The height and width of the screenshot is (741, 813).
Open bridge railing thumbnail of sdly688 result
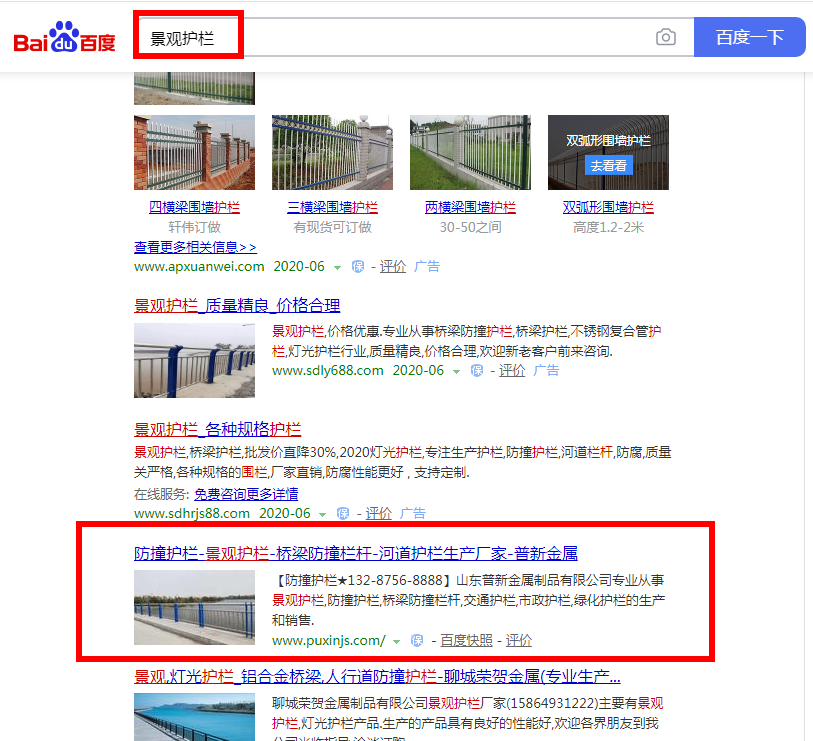click(194, 360)
